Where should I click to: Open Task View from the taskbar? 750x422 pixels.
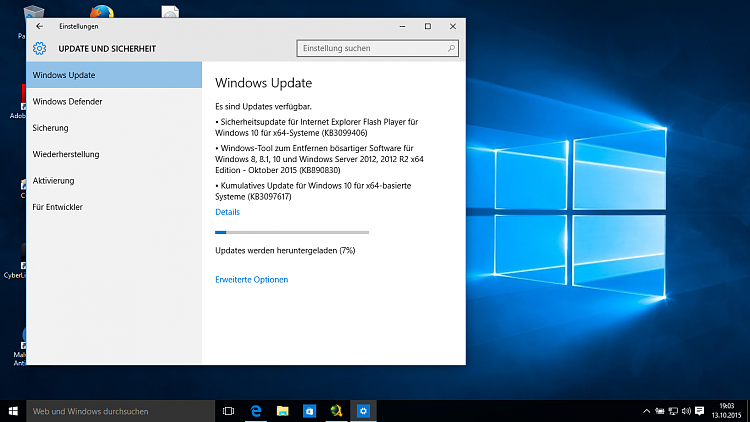229,411
